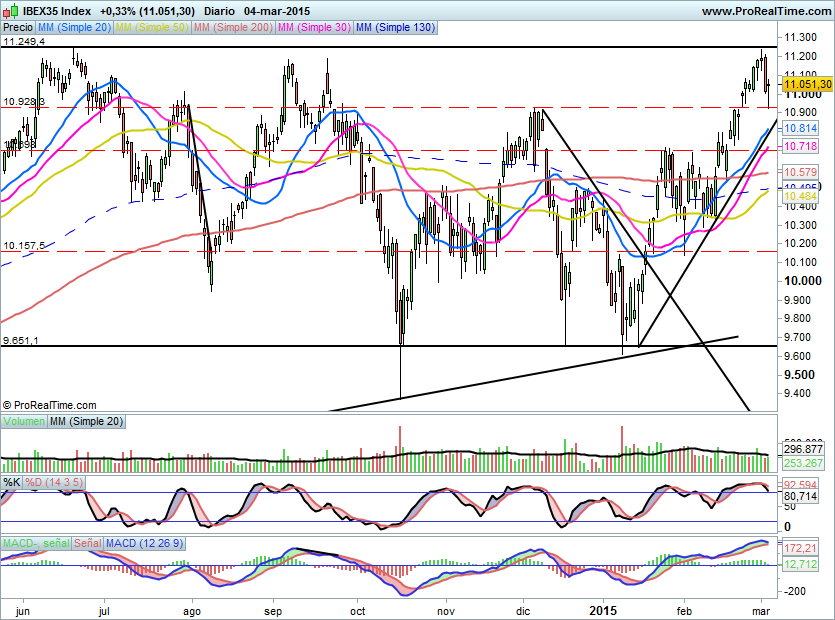This screenshot has width=835, height=620.
Task: Click the 2015 year marker on time axis
Action: pos(603,610)
